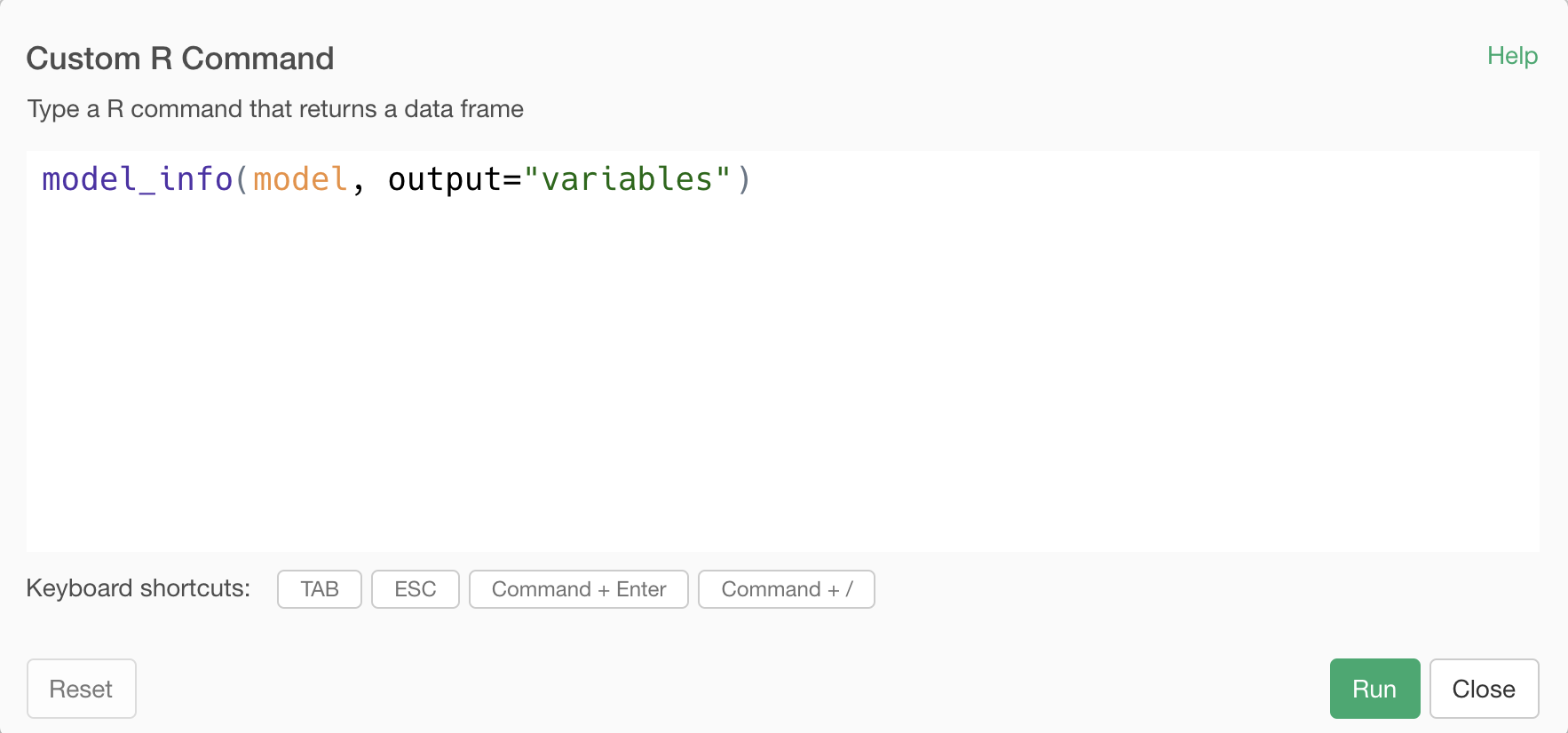Close the Custom R Command dialog

click(1484, 689)
